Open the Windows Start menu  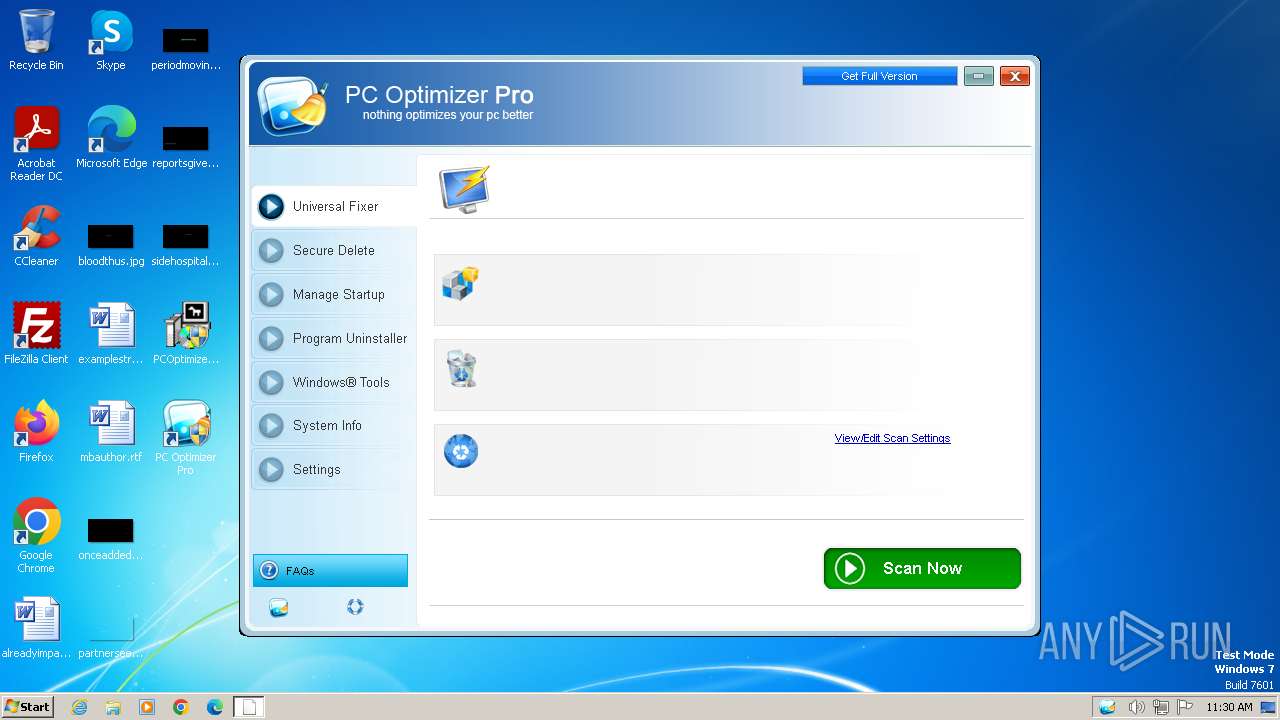pyautogui.click(x=27, y=706)
